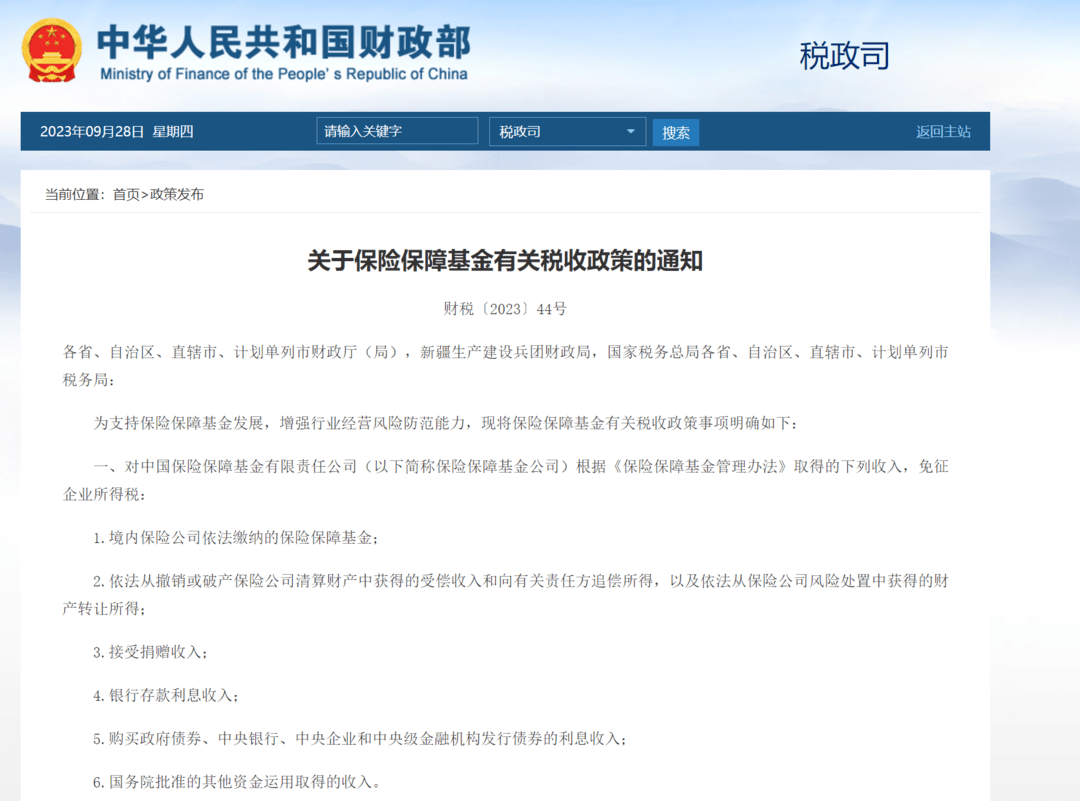1080x801 pixels.
Task: Expand the 税政司 department dropdown
Action: 567,131
